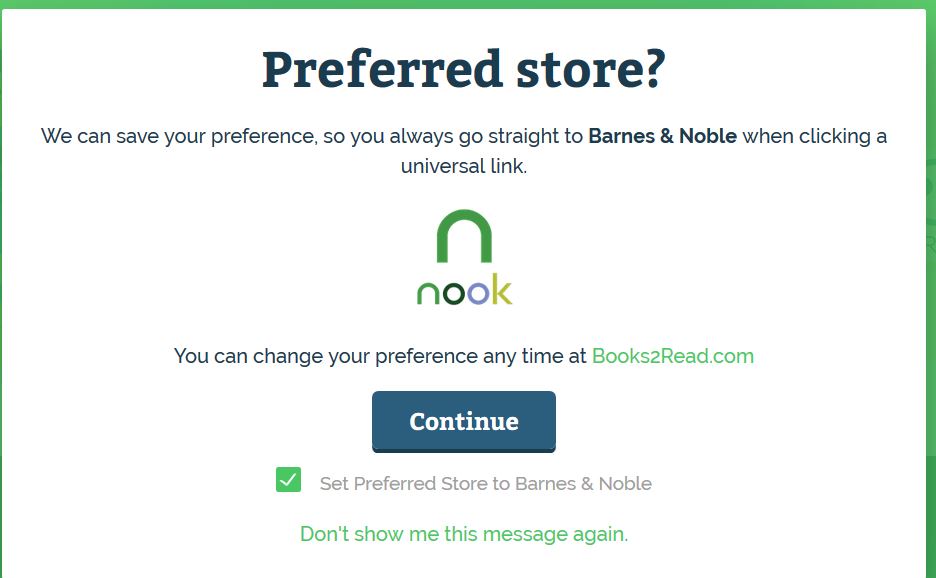Click the 'Set Preferred Store to Barnes & Noble' label
Image resolution: width=936 pixels, height=578 pixels.
(485, 484)
